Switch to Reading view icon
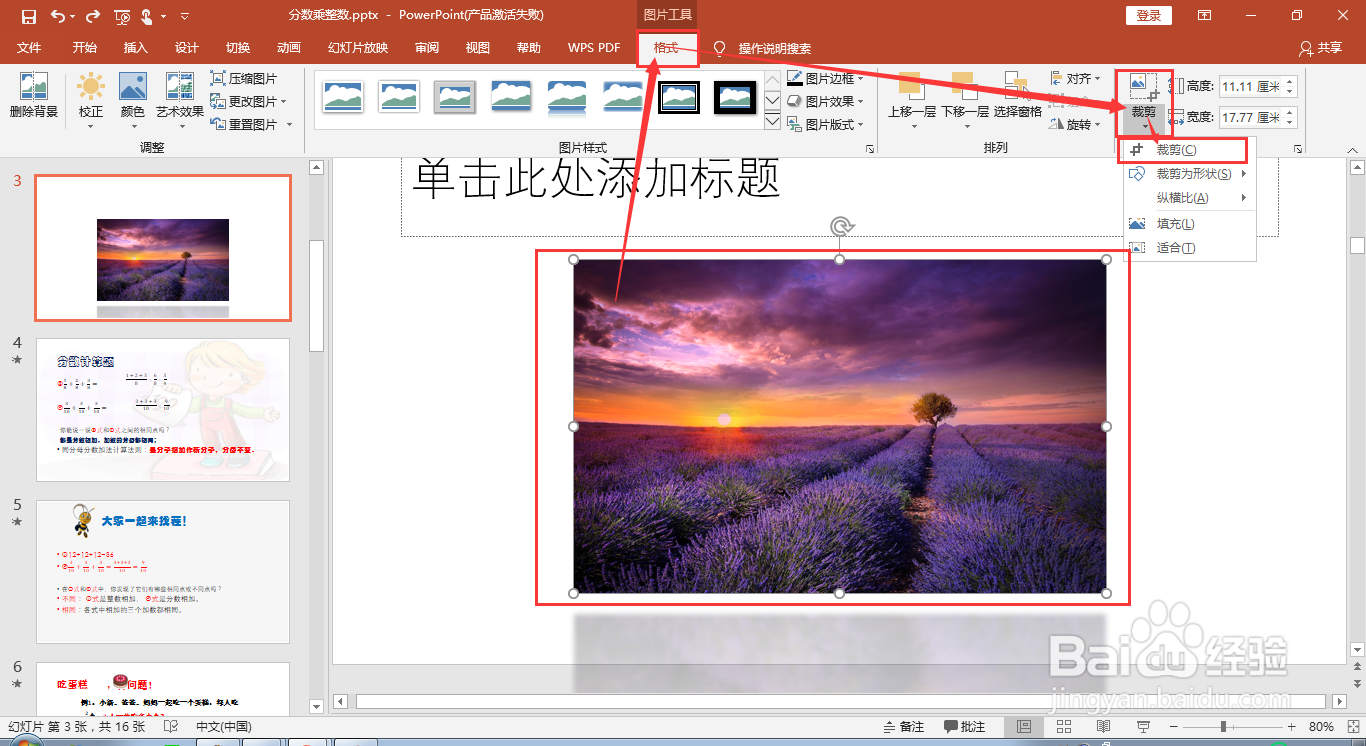The image size is (1366, 746). [x=1104, y=726]
